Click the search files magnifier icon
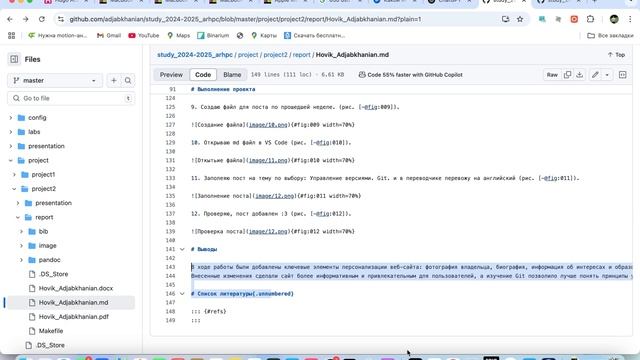The image size is (640, 360). pos(128,80)
